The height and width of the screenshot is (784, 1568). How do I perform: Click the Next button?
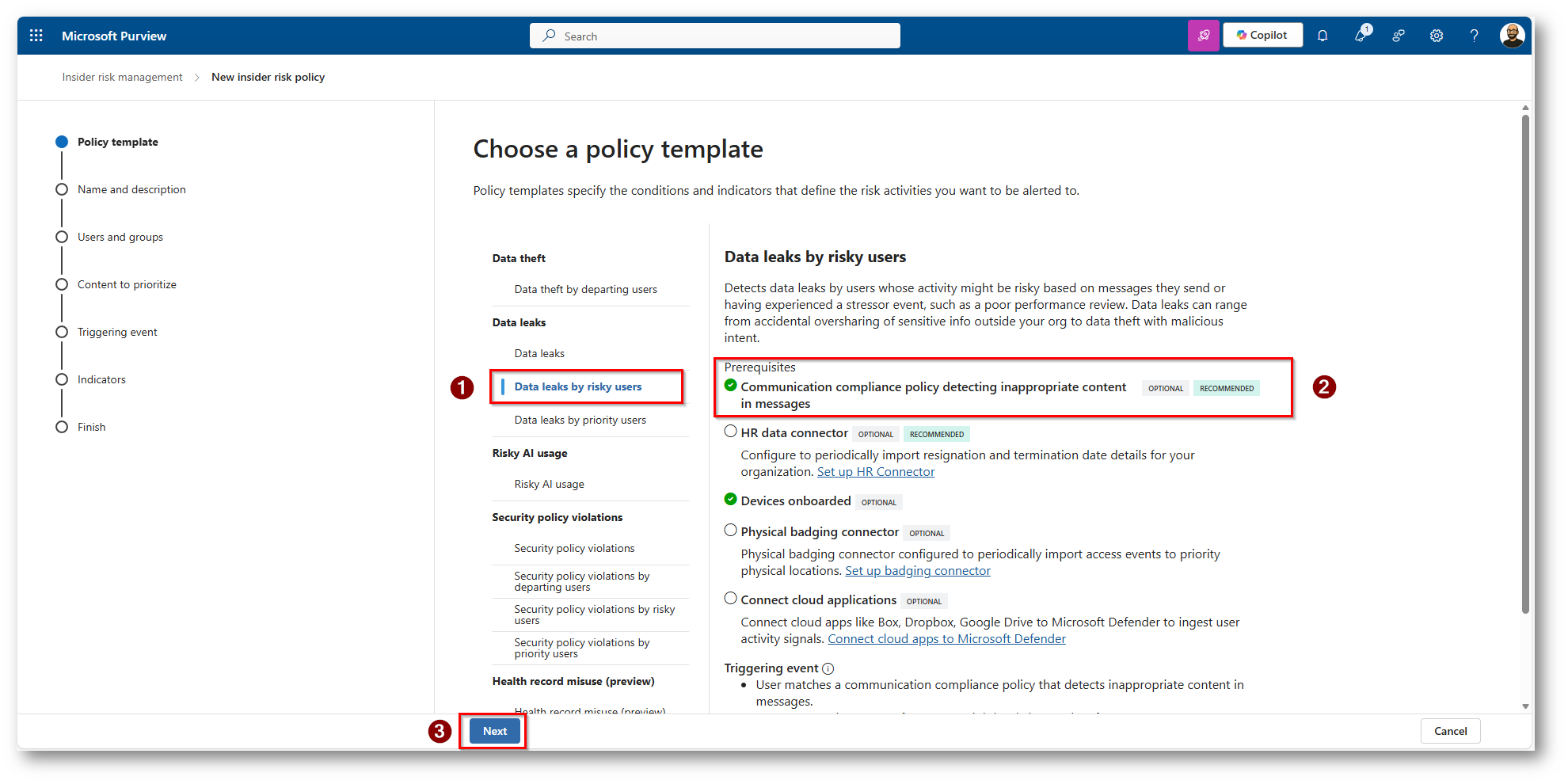495,731
